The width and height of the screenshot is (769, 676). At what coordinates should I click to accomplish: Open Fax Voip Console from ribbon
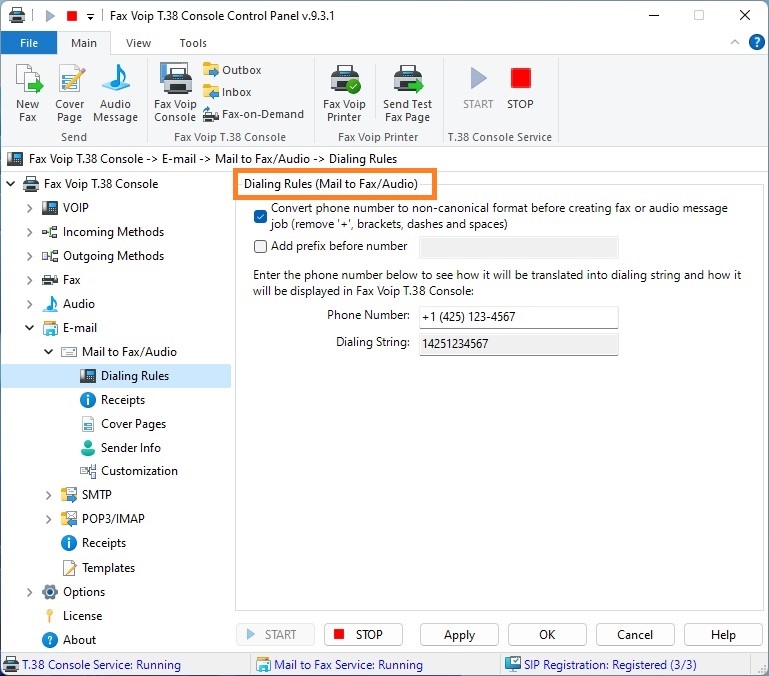click(x=175, y=93)
